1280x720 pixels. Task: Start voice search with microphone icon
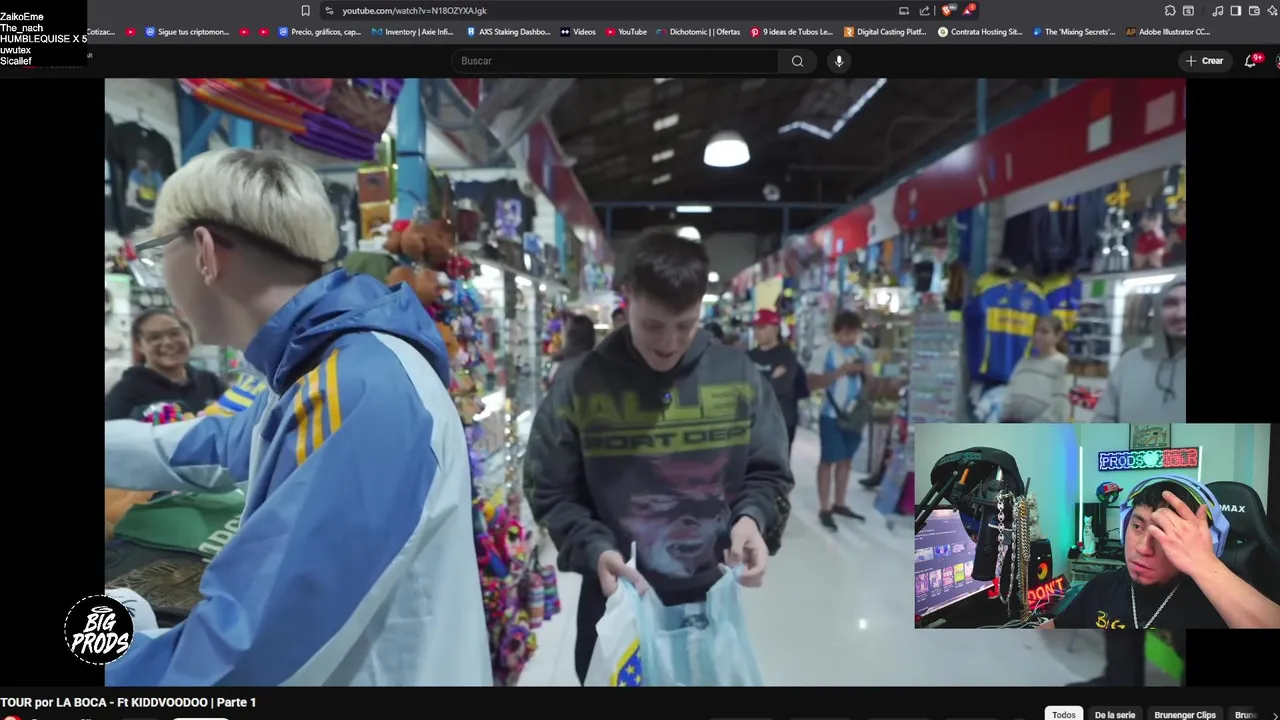tap(839, 61)
